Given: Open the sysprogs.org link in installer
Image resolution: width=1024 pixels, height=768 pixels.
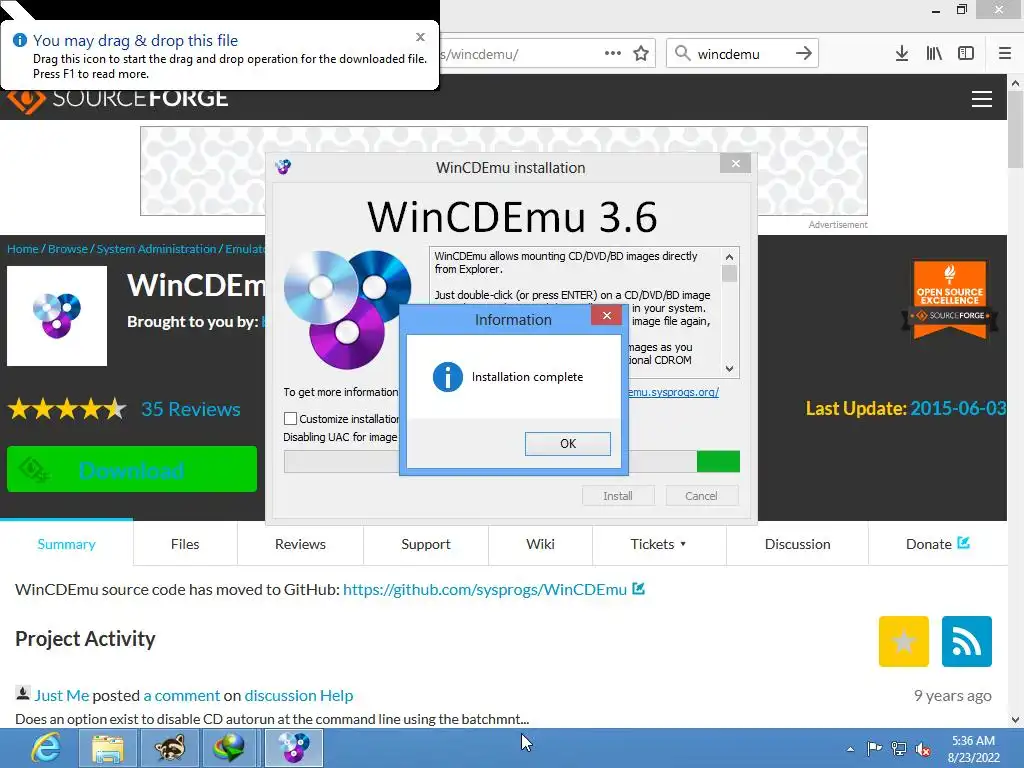Looking at the screenshot, I should point(673,392).
